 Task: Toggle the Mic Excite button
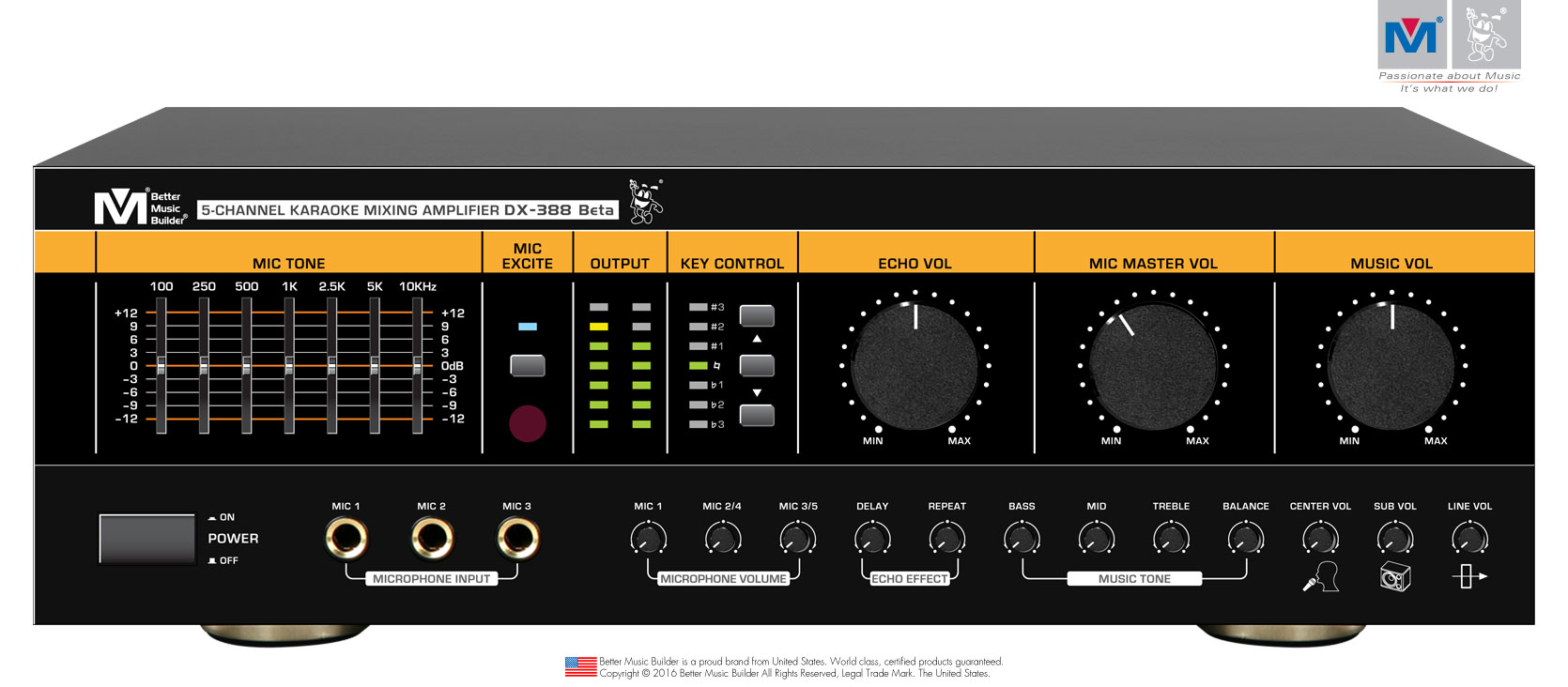[528, 365]
